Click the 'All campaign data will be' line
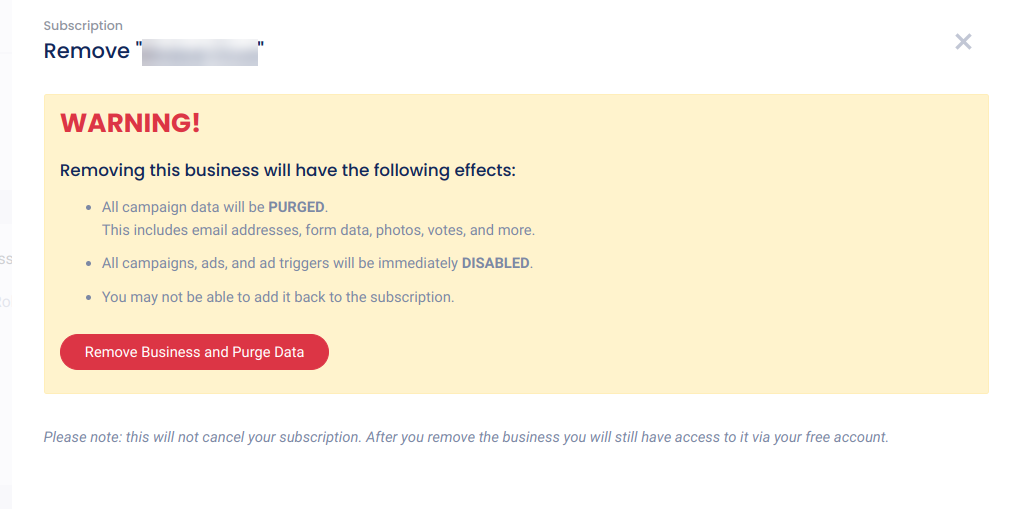Viewport: 1012px width, 509px height. click(184, 207)
